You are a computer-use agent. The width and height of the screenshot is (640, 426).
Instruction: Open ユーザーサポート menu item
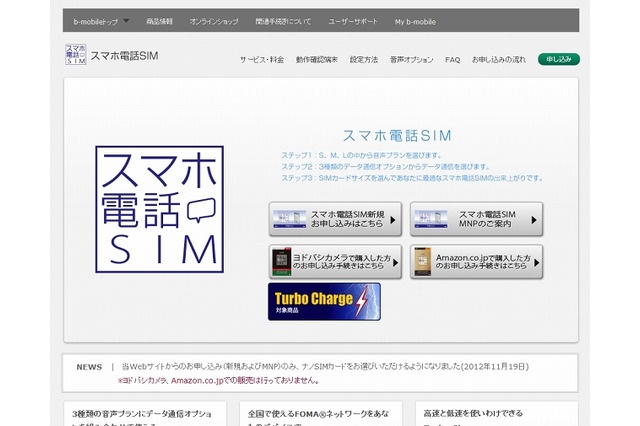(353, 21)
